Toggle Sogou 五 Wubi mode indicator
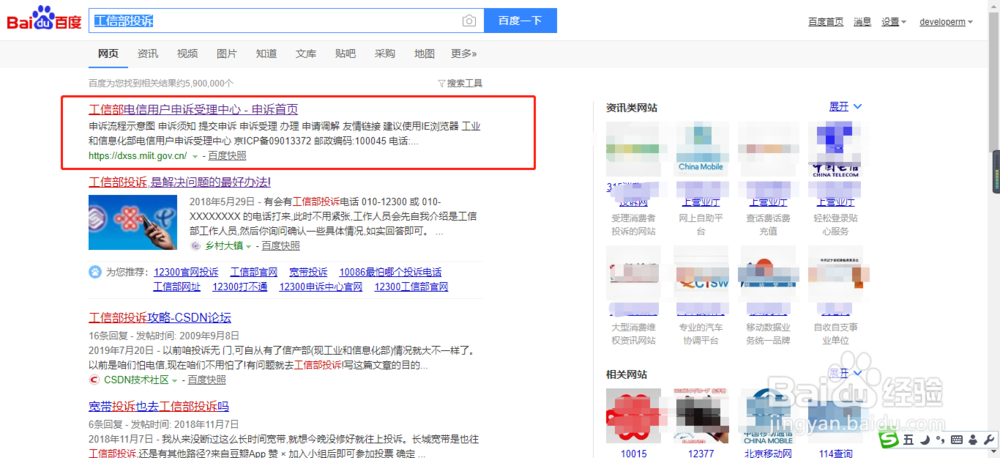 [908, 440]
